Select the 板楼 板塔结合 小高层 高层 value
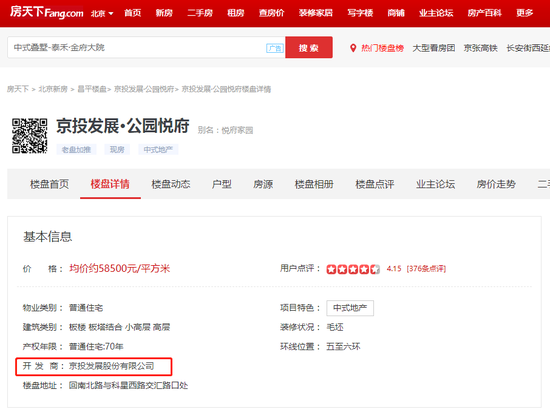Viewport: 550px width, 412px height. pyautogui.click(x=120, y=327)
